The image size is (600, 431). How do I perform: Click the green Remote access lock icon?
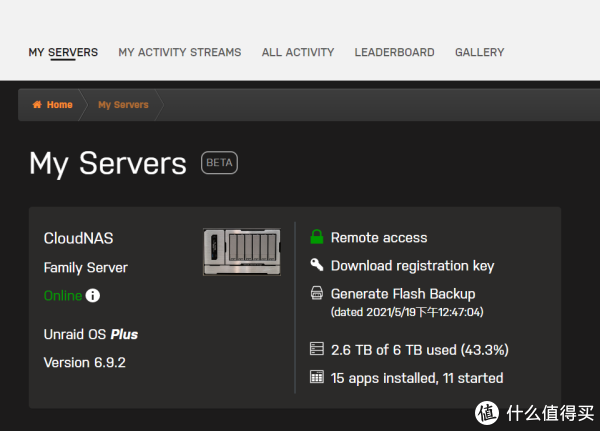point(317,237)
